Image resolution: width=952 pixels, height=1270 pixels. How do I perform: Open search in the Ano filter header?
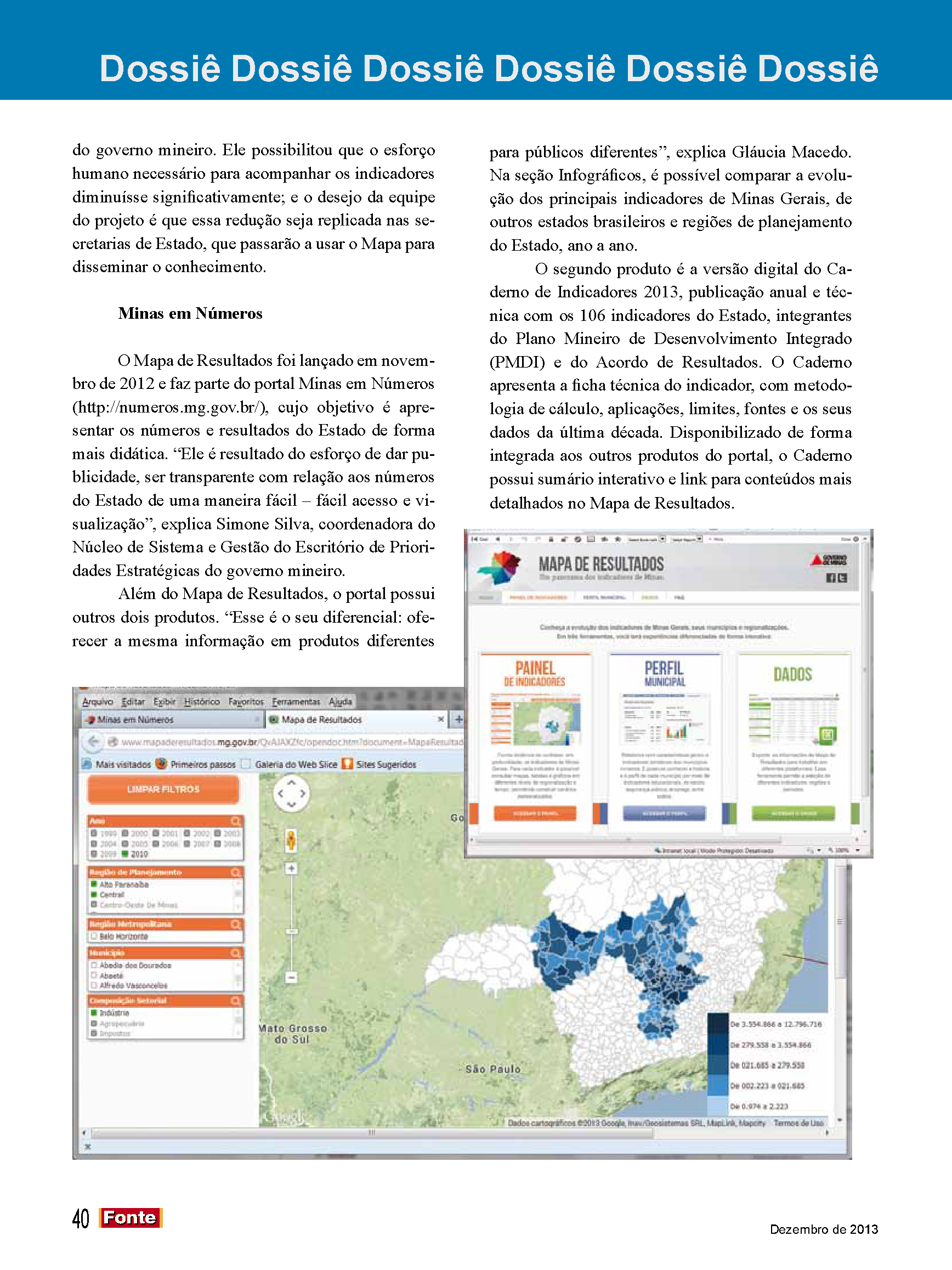235,821
